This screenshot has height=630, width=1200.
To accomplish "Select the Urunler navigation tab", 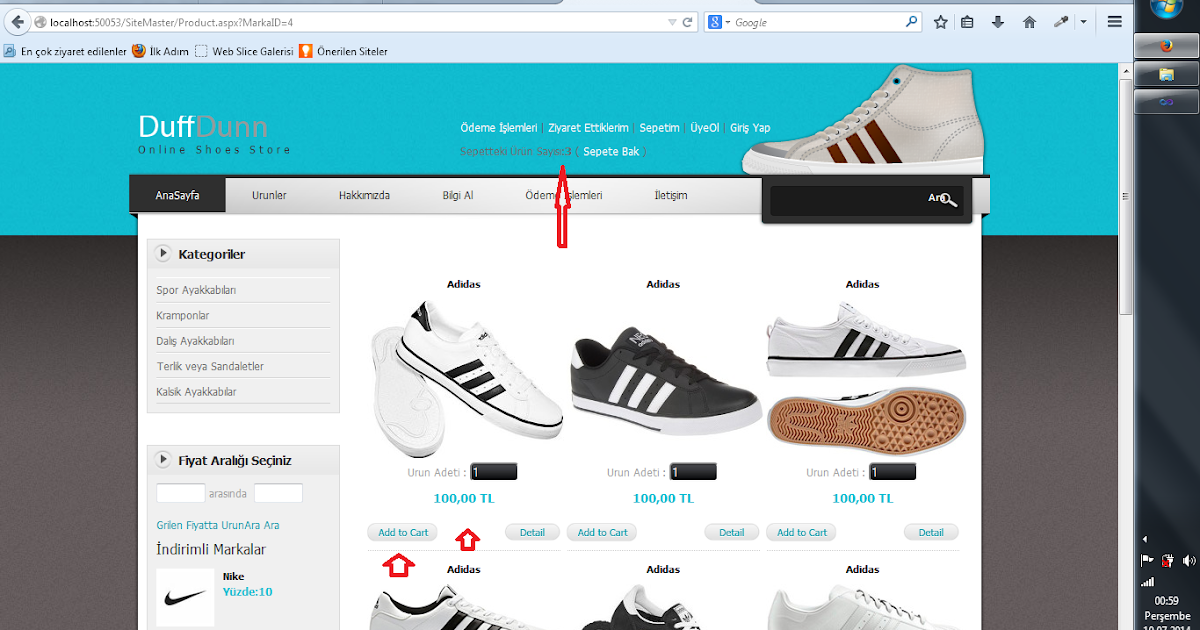I will 269,195.
